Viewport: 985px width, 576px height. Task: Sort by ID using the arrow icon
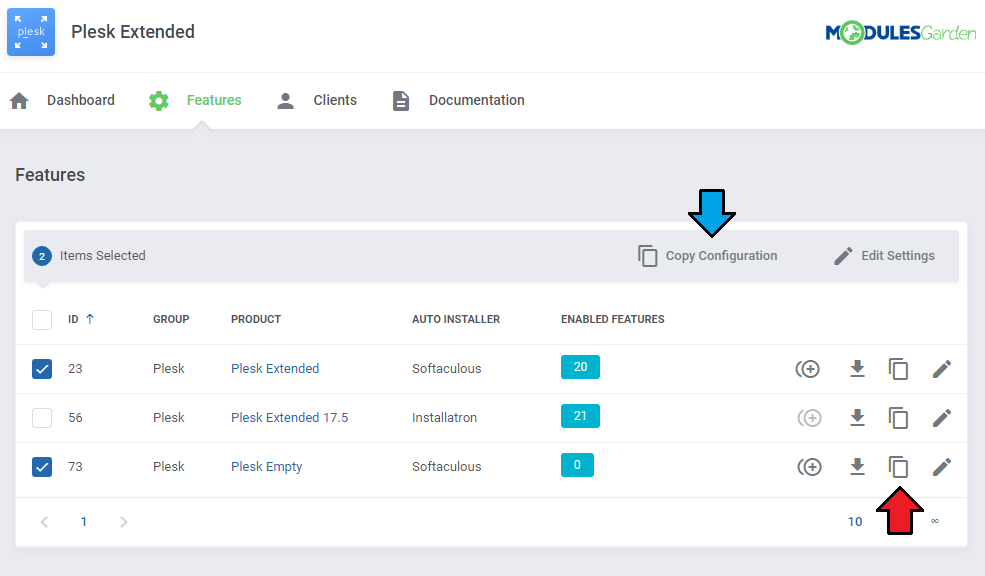pyautogui.click(x=90, y=319)
